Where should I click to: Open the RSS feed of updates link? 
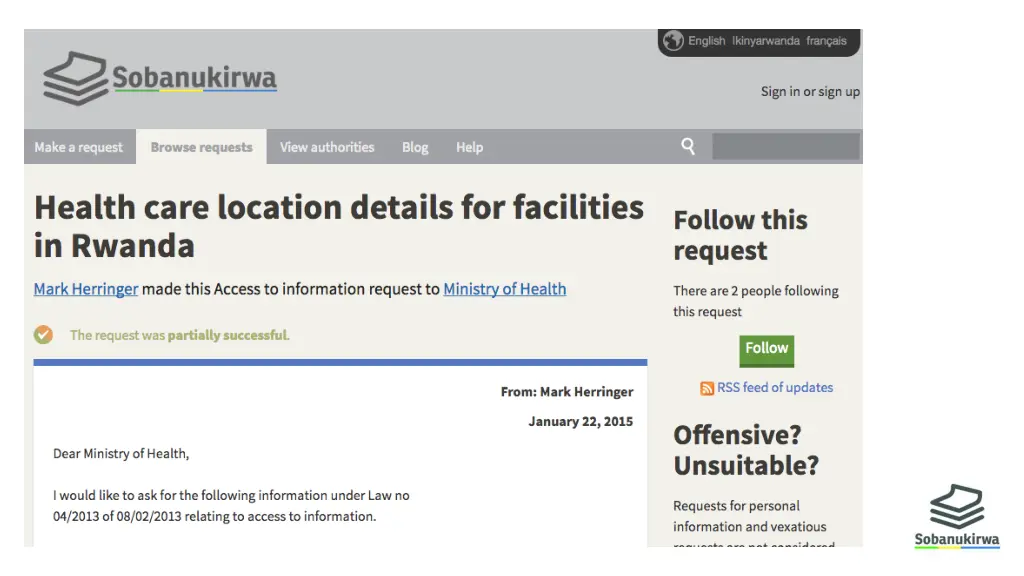(x=775, y=387)
